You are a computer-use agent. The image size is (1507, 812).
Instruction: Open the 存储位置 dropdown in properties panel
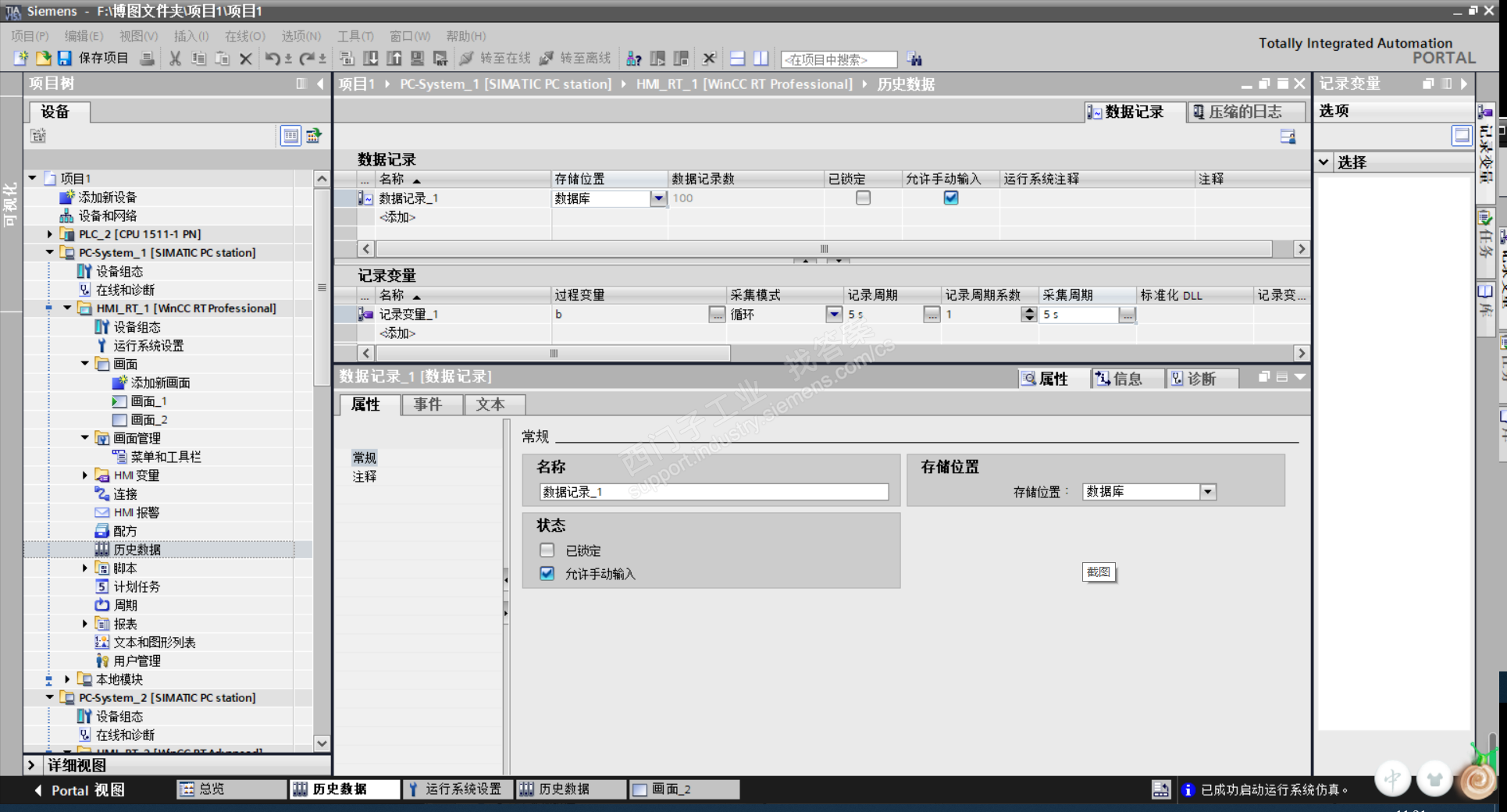point(1208,492)
